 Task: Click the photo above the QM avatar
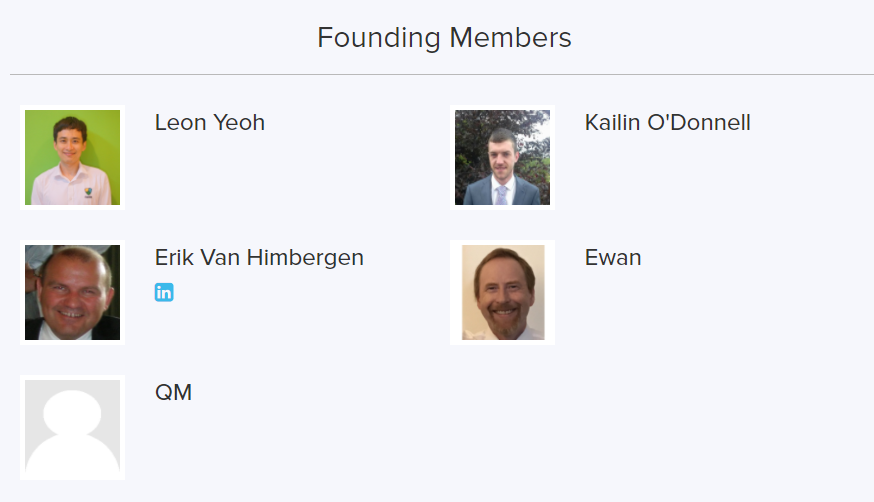click(x=72, y=292)
